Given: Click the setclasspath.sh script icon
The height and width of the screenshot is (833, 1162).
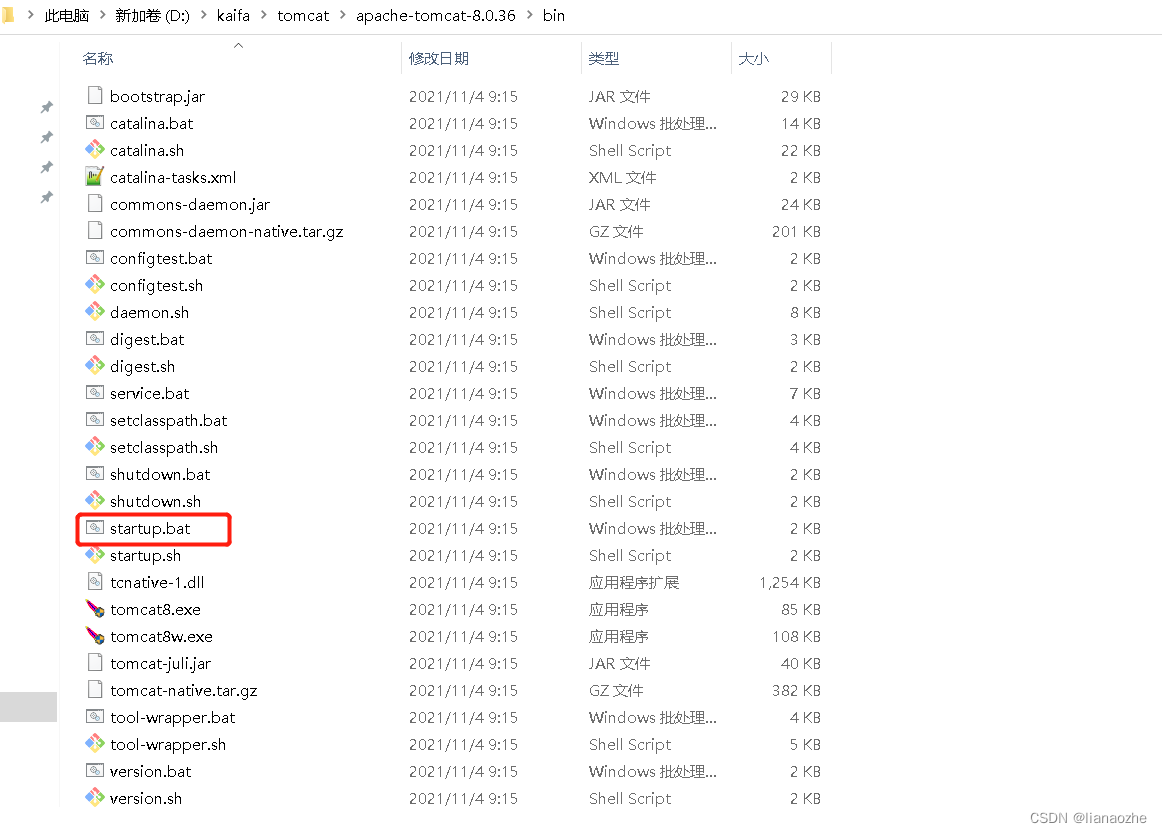Looking at the screenshot, I should coord(95,446).
